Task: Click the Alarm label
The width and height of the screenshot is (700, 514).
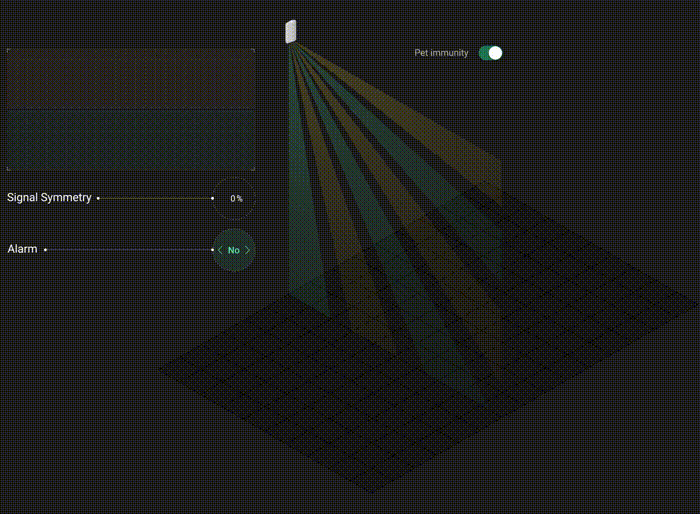Action: tap(22, 249)
